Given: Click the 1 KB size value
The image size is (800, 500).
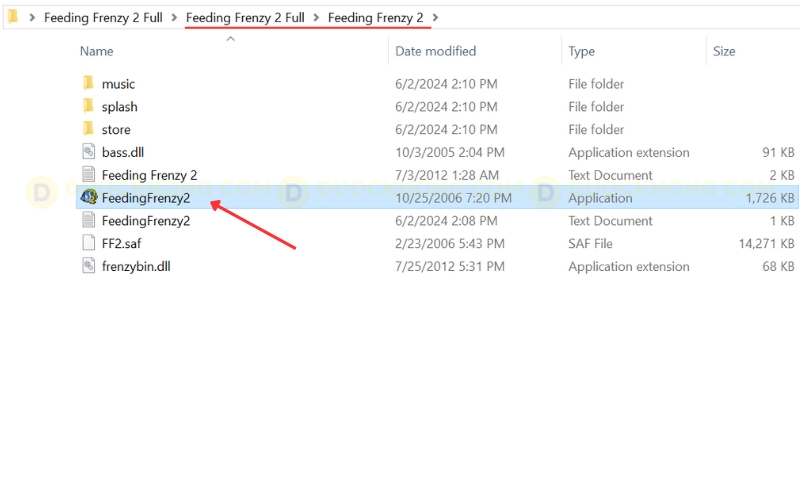Looking at the screenshot, I should pyautogui.click(x=782, y=221).
